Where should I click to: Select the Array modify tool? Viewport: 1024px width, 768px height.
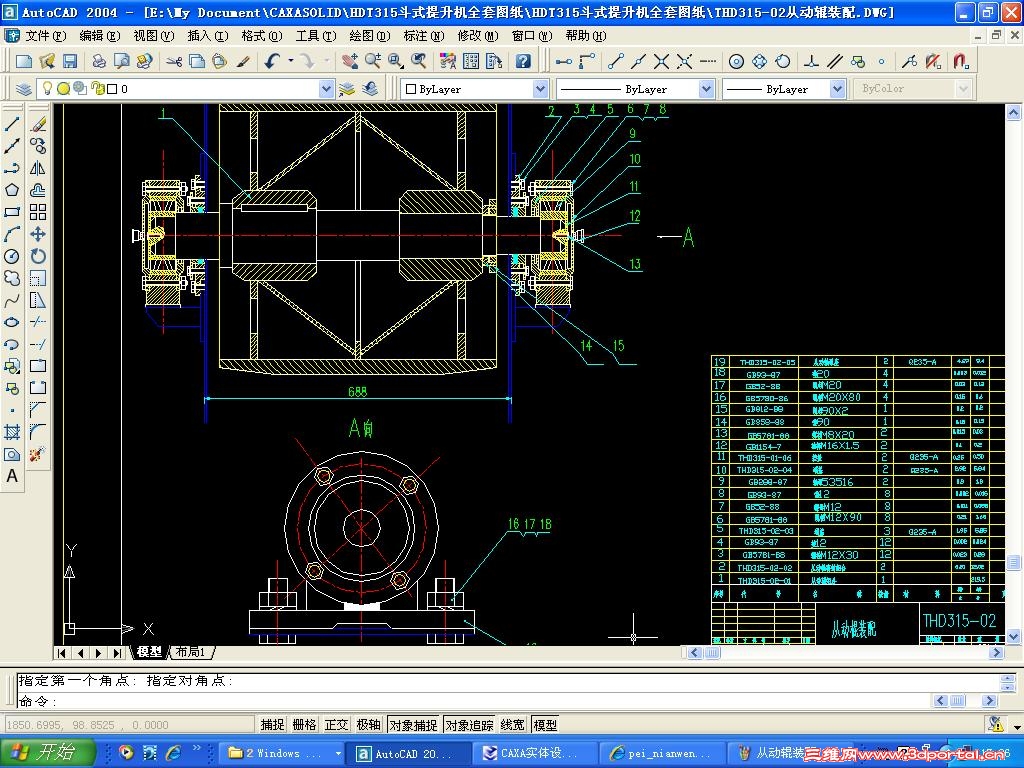[38, 212]
